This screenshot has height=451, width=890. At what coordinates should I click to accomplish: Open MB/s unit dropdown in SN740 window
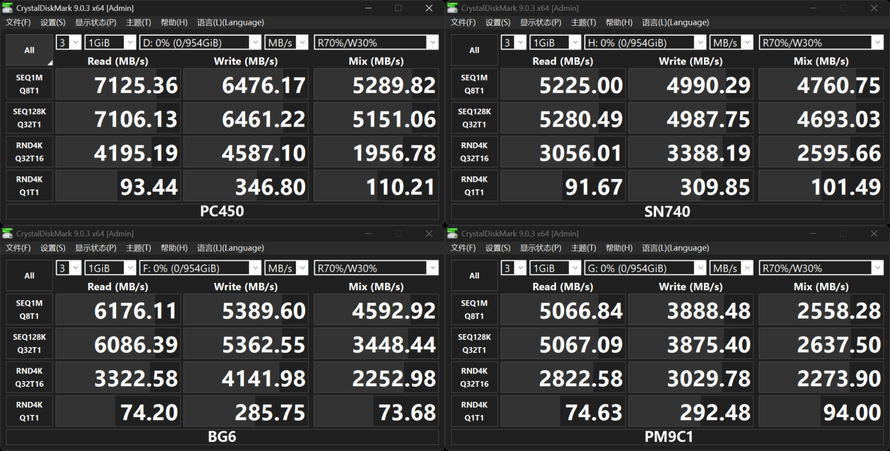point(732,43)
